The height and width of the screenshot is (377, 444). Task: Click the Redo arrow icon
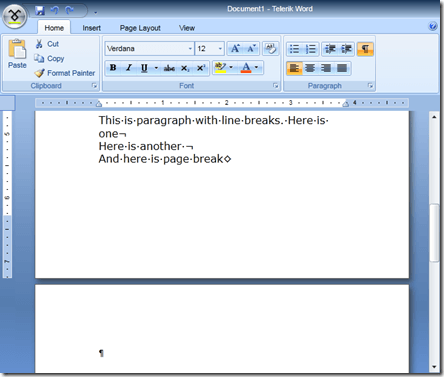69,11
